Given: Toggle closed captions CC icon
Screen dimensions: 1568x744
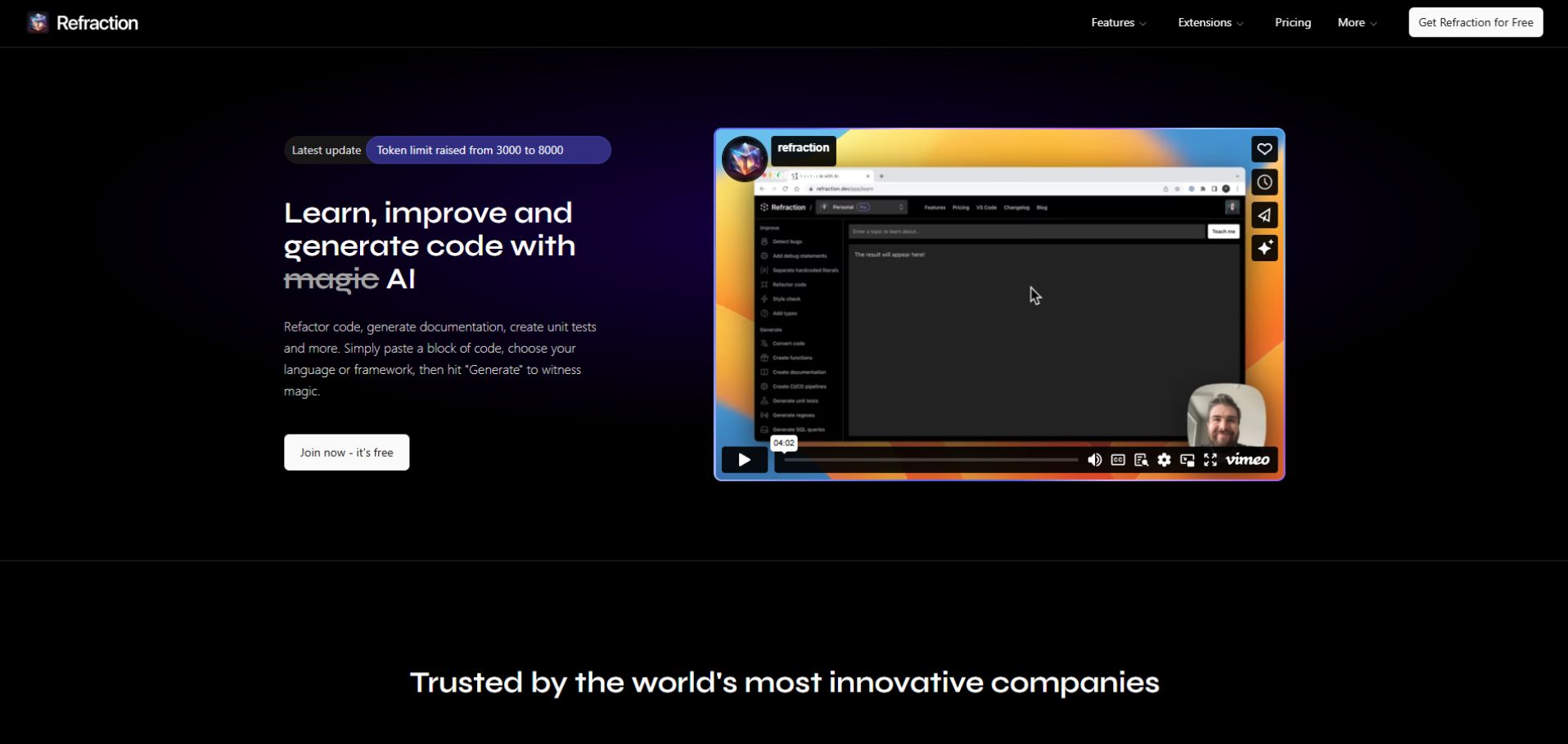Looking at the screenshot, I should click(x=1118, y=460).
